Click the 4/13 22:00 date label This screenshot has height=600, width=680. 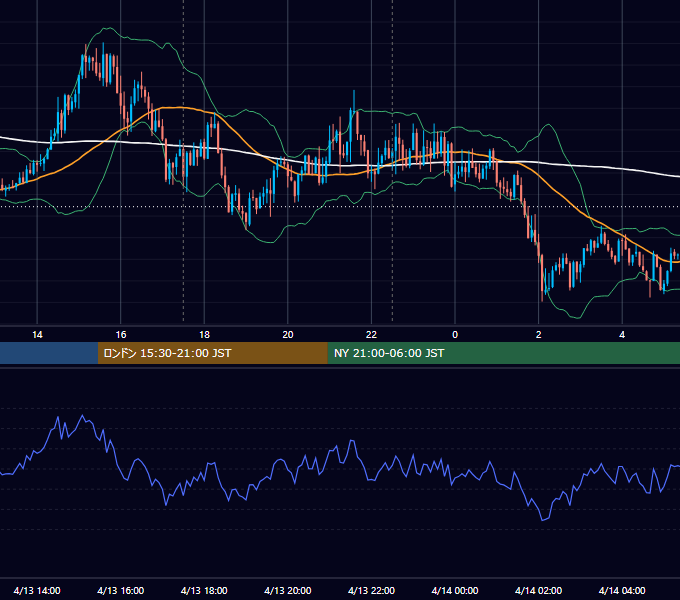pyautogui.click(x=371, y=590)
